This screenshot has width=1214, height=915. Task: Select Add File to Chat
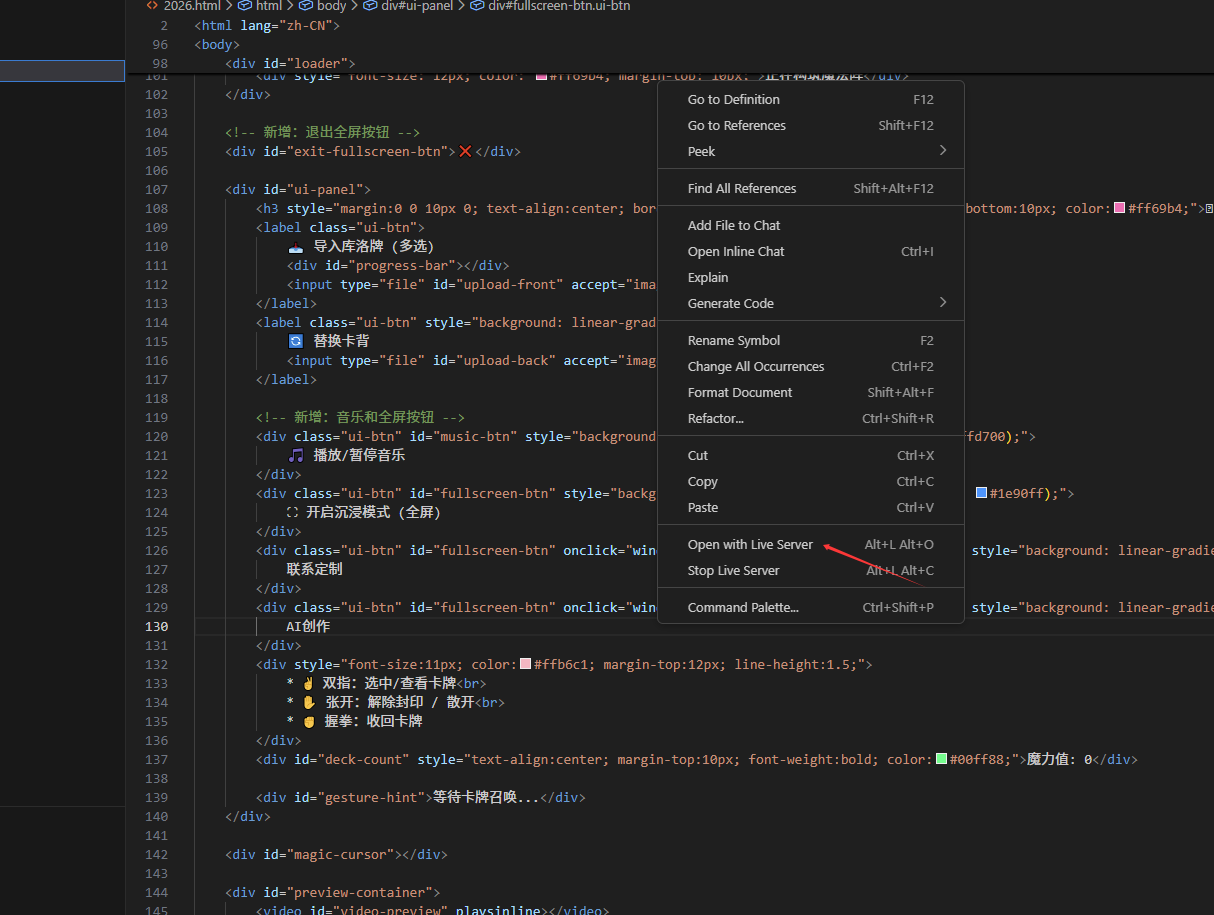point(733,226)
